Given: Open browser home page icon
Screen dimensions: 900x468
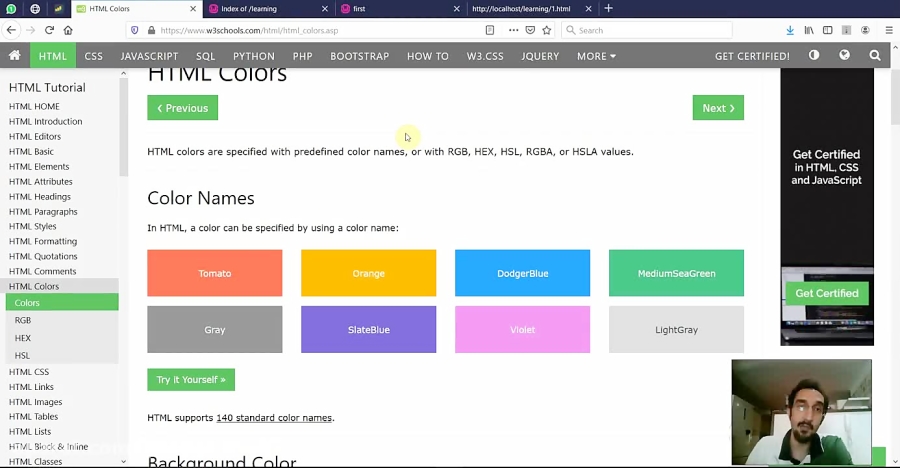Looking at the screenshot, I should 68,30.
